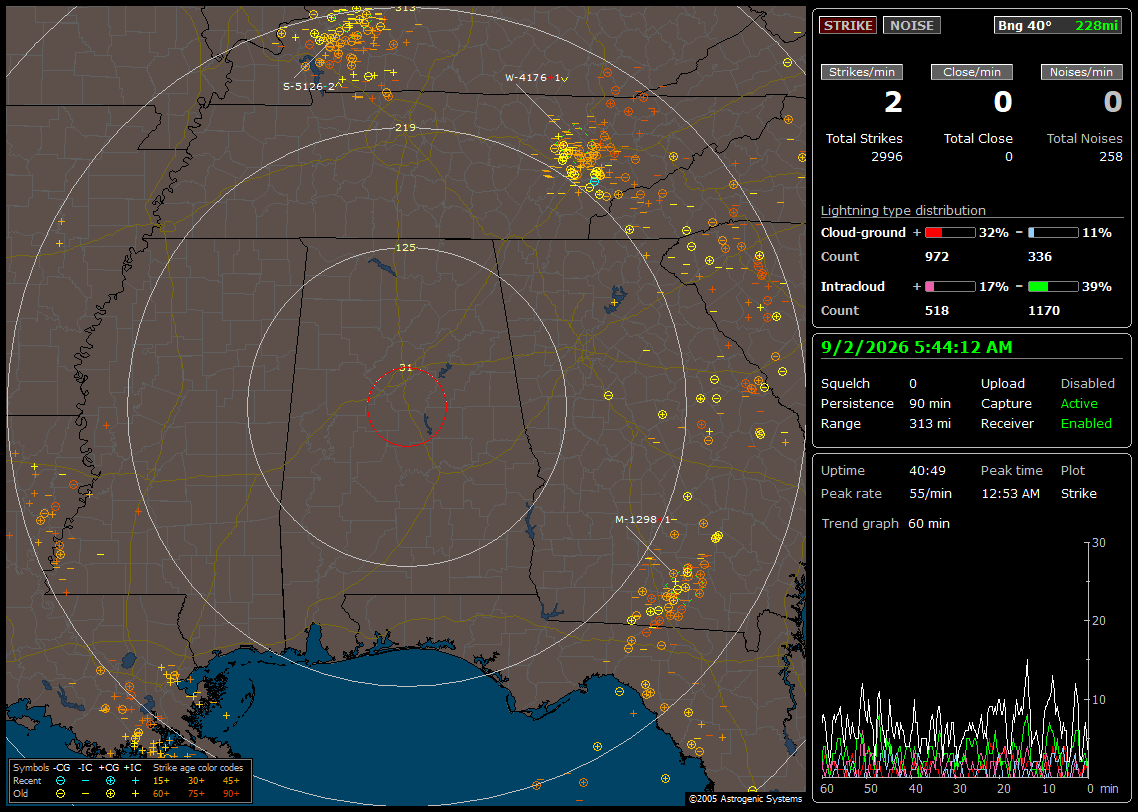
Task: Toggle the Capture Active status
Action: coord(1078,403)
